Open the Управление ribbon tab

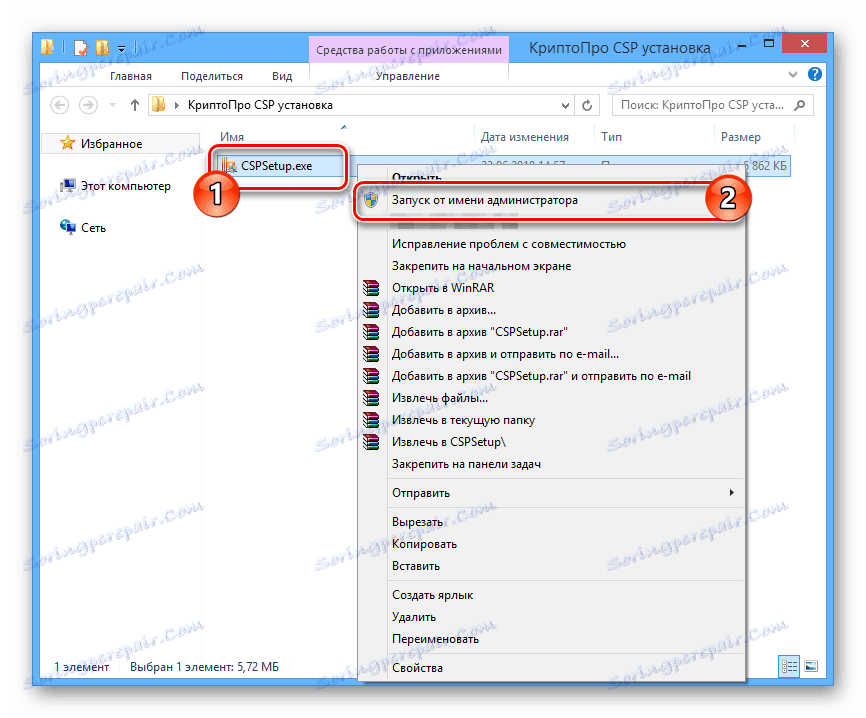408,76
